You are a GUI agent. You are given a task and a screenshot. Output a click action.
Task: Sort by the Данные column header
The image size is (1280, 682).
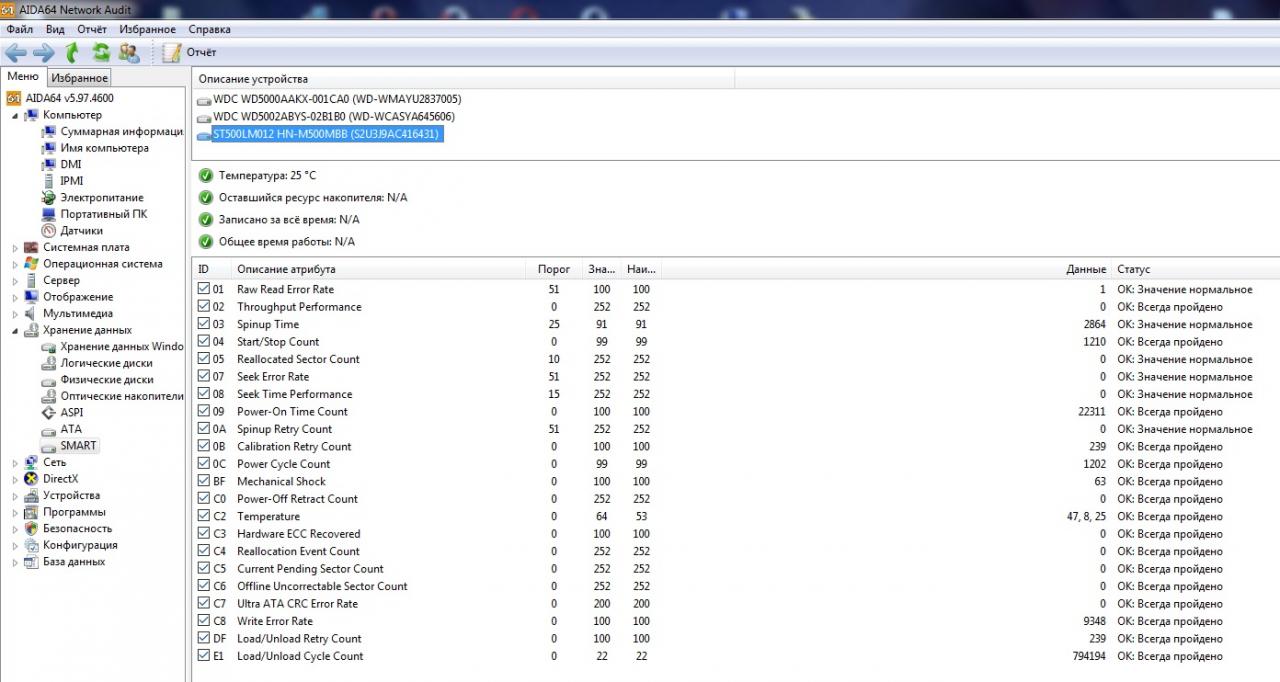click(886, 269)
